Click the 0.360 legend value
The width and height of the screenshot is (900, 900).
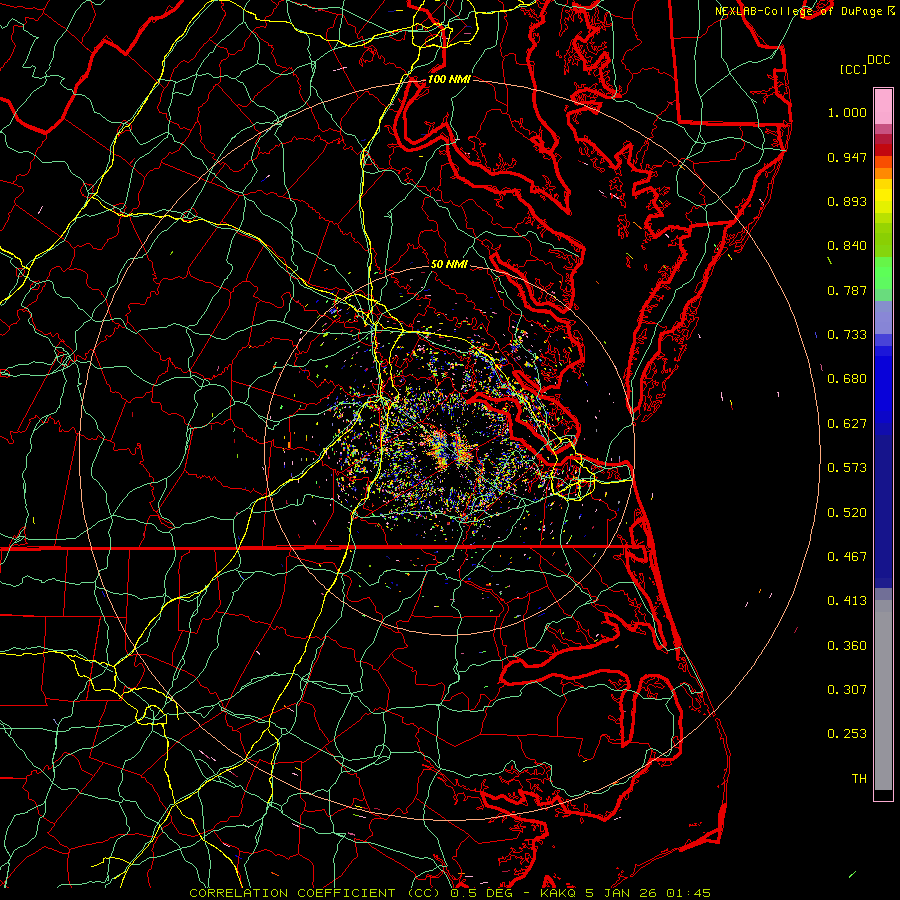click(847, 646)
